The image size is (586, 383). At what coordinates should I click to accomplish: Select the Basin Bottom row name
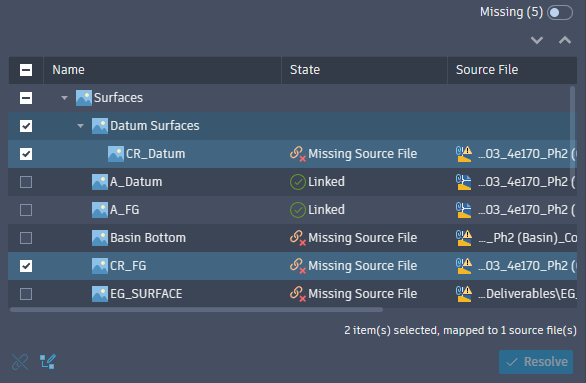tap(148, 238)
